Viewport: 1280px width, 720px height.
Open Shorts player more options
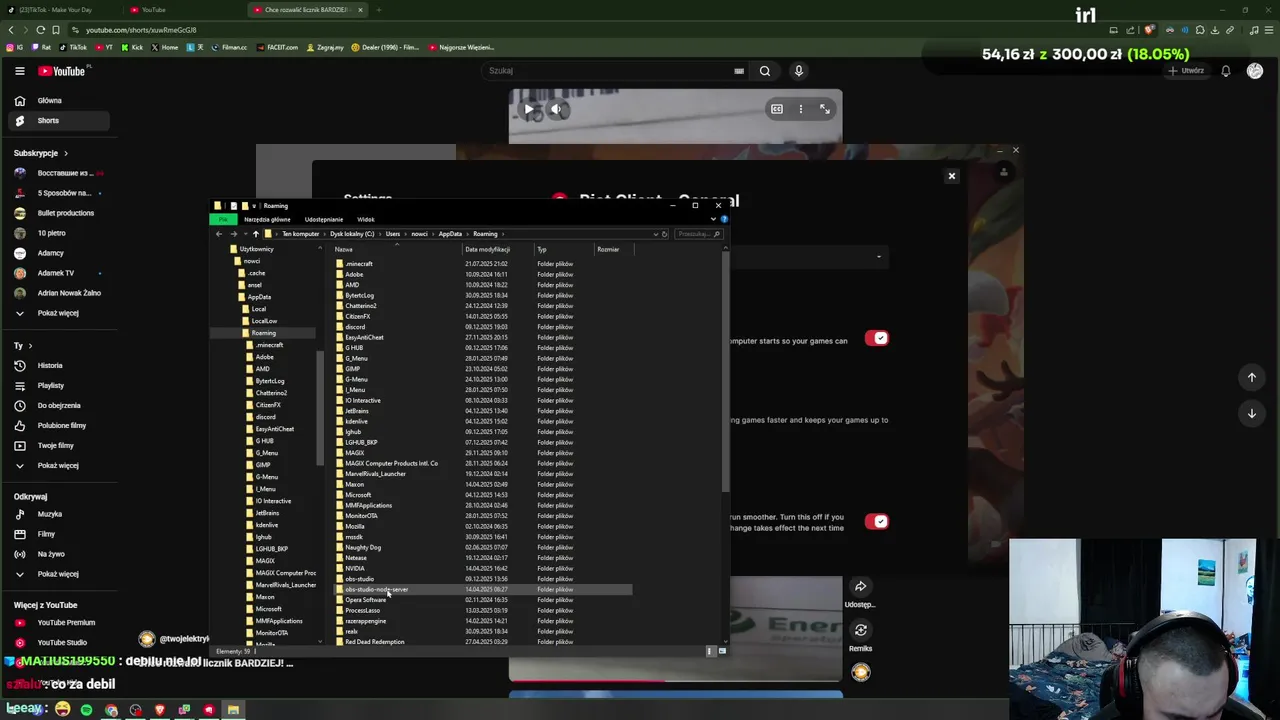801,109
